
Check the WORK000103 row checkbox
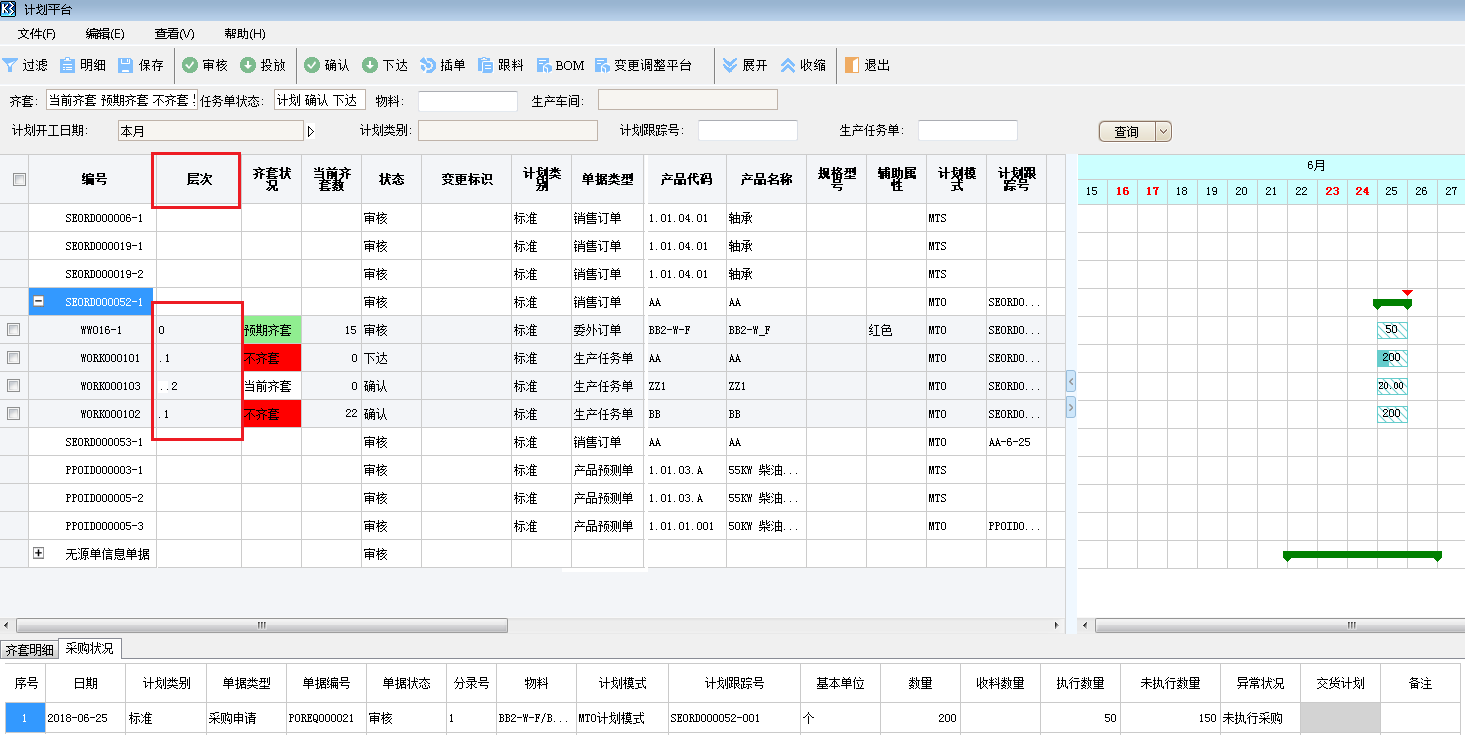14,386
